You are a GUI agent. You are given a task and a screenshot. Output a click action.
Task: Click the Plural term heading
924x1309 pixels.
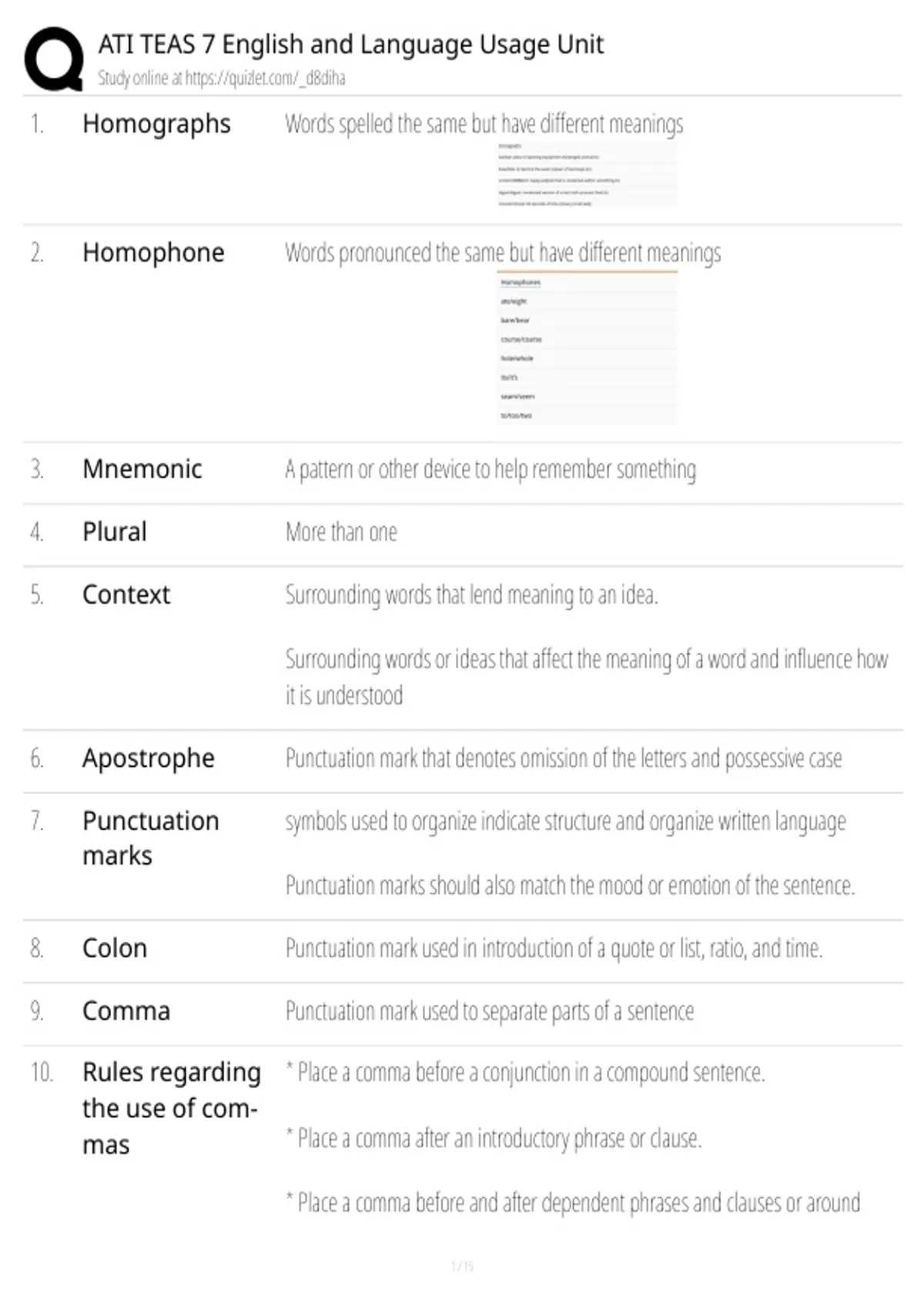pyautogui.click(x=114, y=532)
